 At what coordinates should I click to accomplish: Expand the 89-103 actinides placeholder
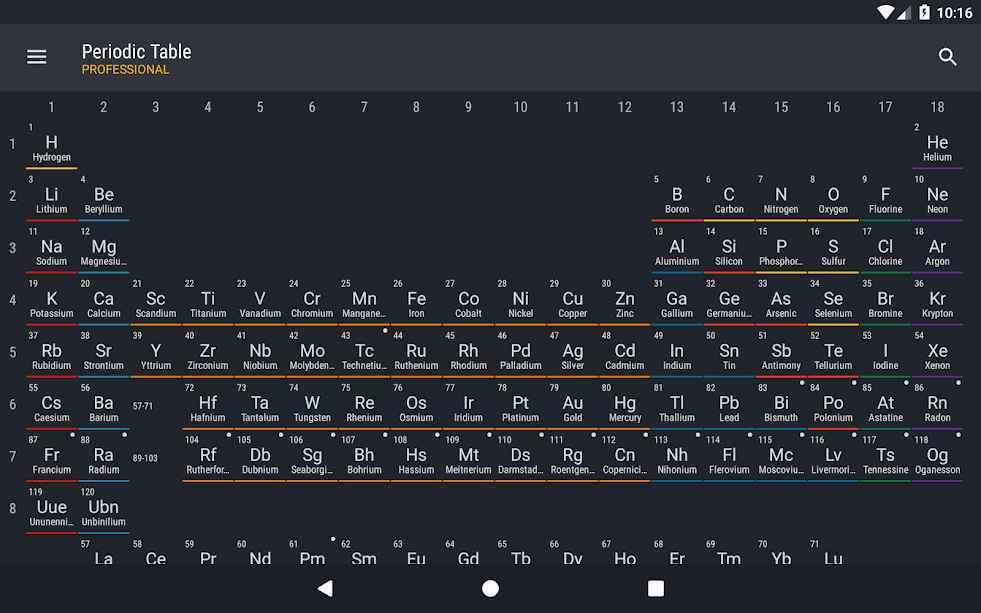coord(145,458)
